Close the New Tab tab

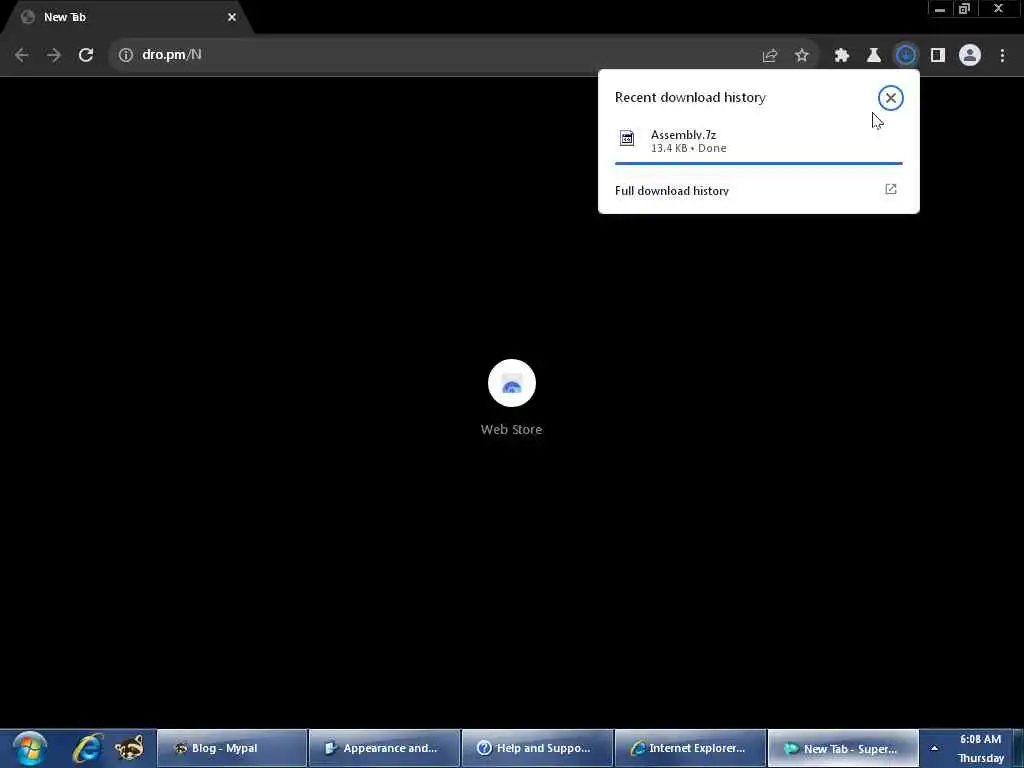click(x=232, y=18)
